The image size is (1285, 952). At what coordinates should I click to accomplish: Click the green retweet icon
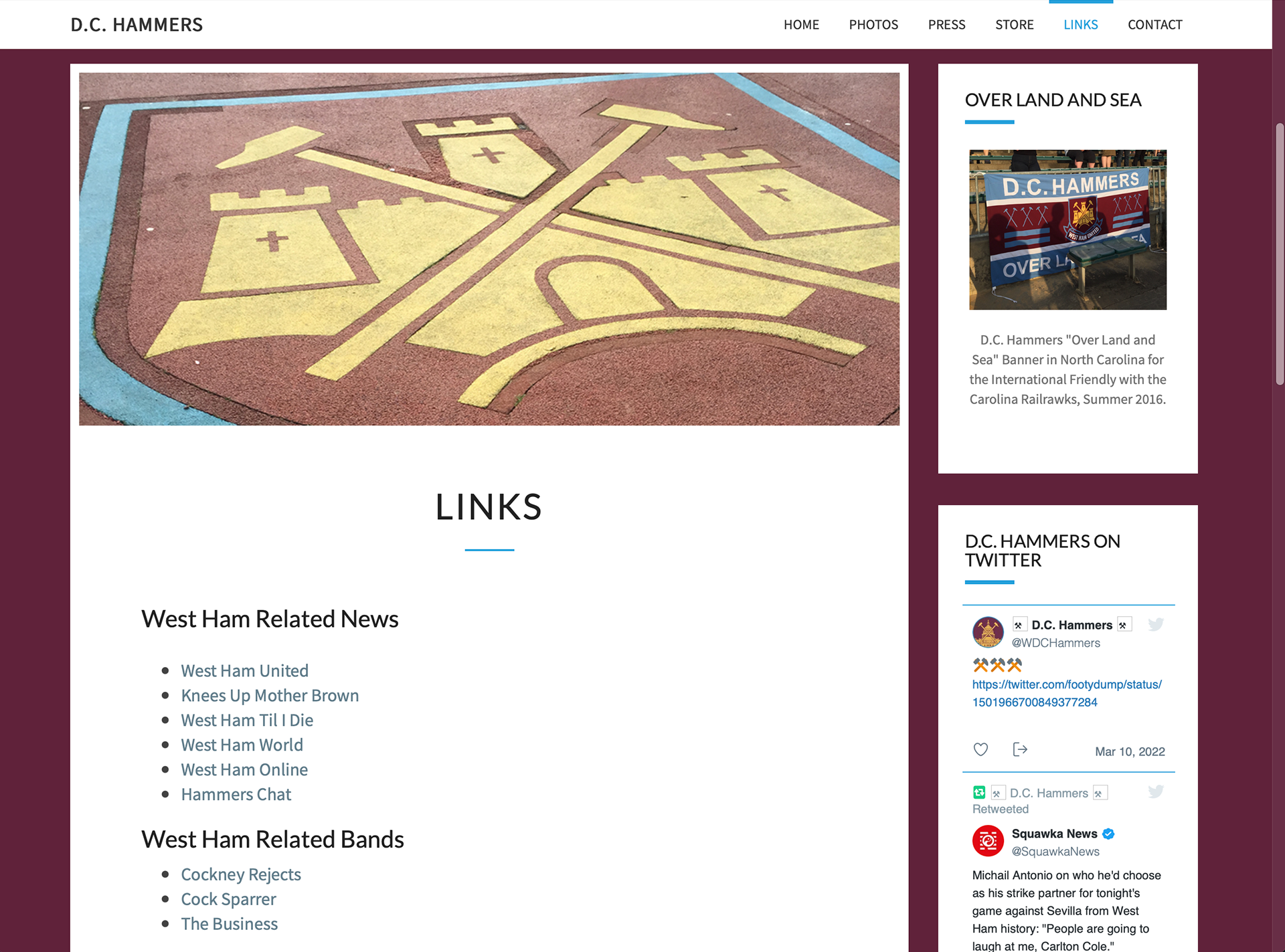click(979, 792)
